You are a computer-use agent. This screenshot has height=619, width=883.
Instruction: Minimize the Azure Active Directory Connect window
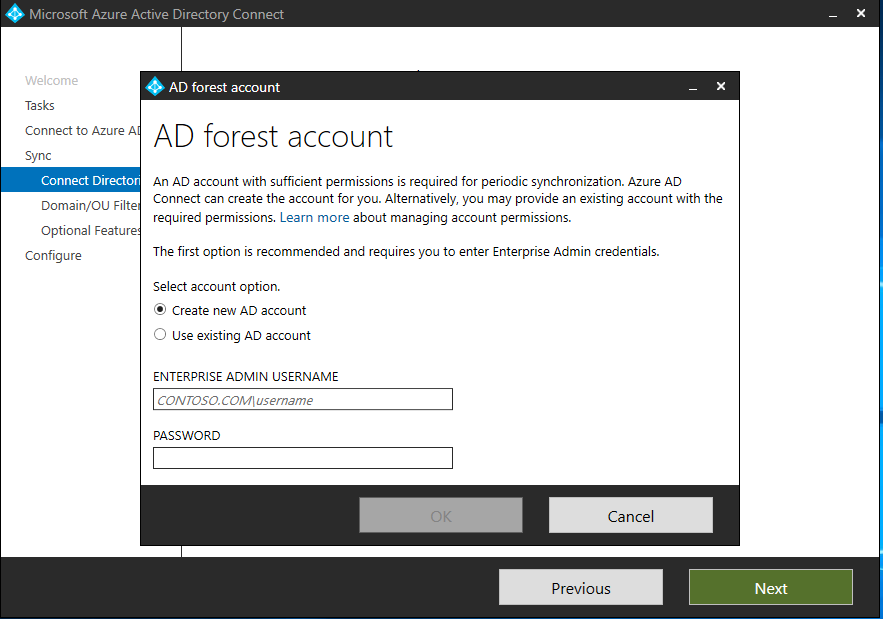tap(833, 14)
